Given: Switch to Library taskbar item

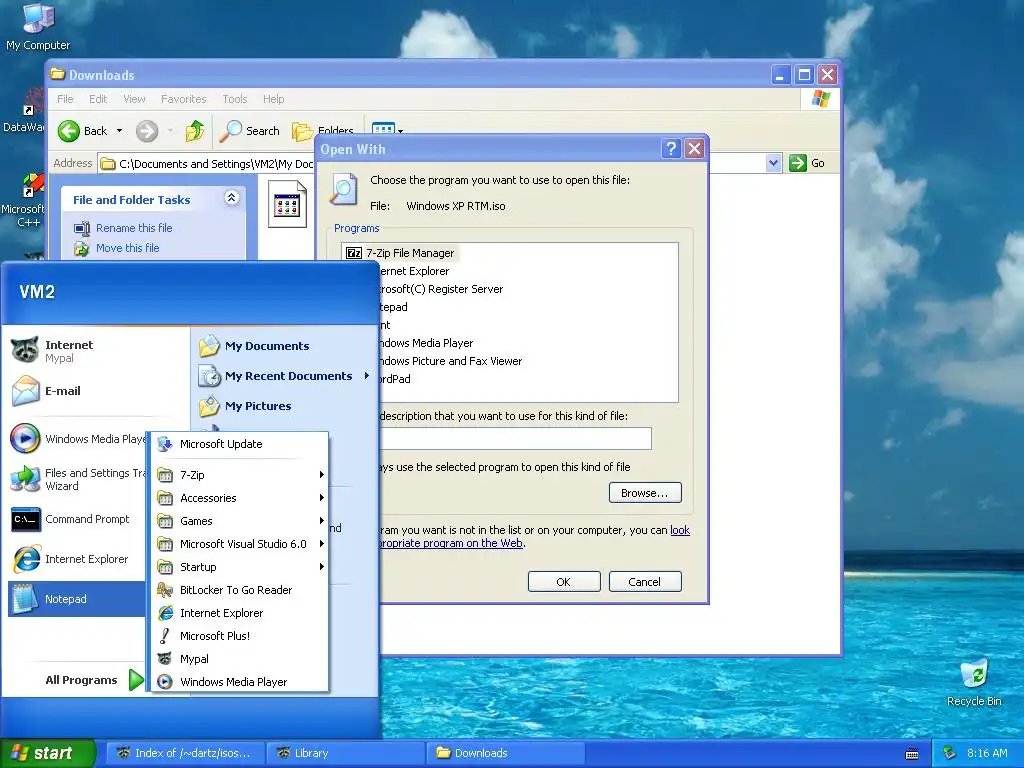Looking at the screenshot, I should pos(345,753).
